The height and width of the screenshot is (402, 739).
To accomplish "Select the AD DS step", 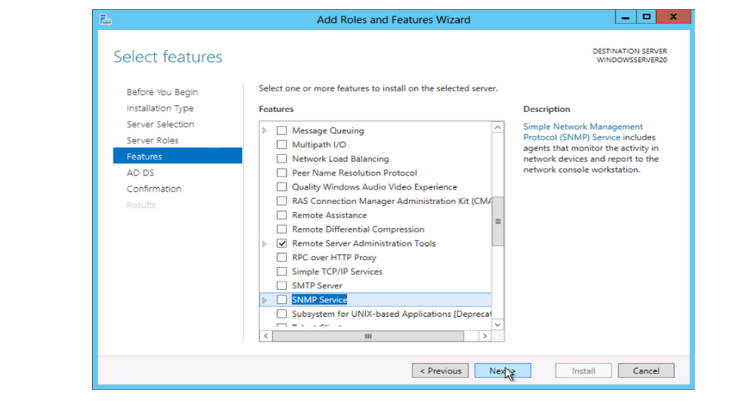I will tap(140, 172).
